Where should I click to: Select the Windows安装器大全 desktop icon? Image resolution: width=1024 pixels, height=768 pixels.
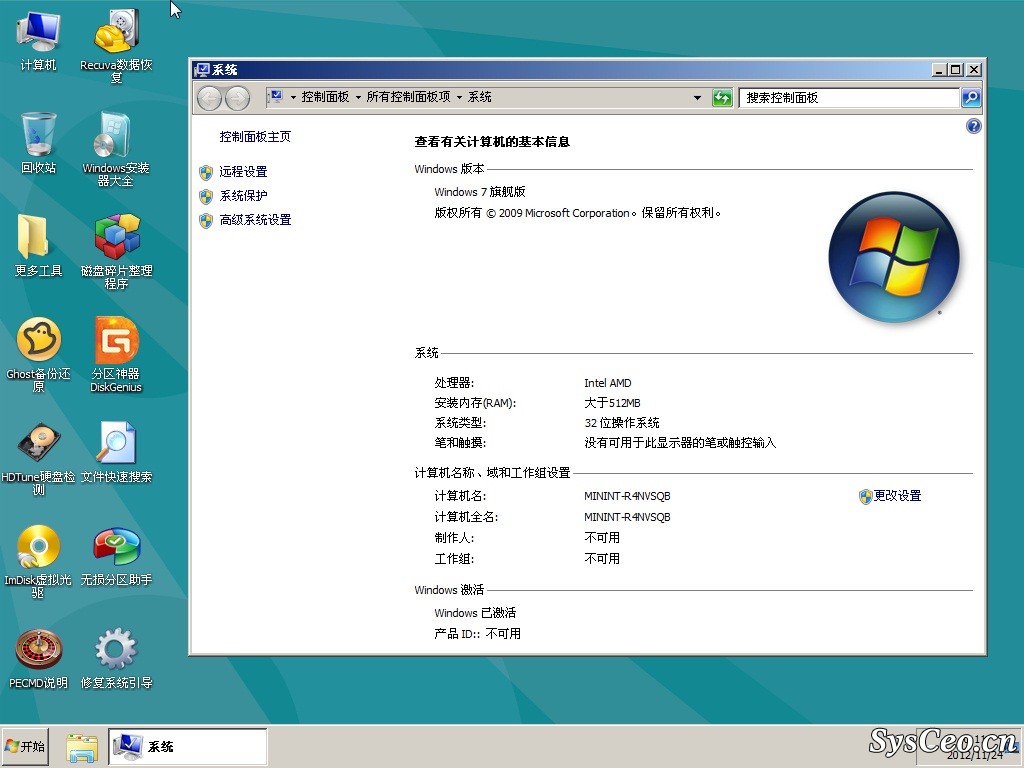[x=116, y=149]
